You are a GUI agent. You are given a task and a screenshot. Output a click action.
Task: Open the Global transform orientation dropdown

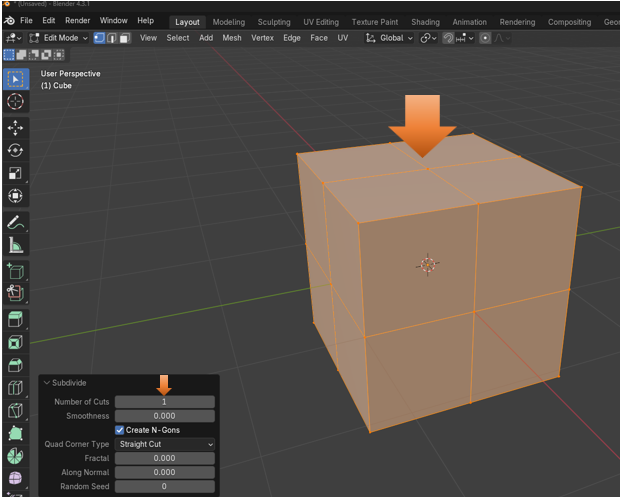[390, 38]
